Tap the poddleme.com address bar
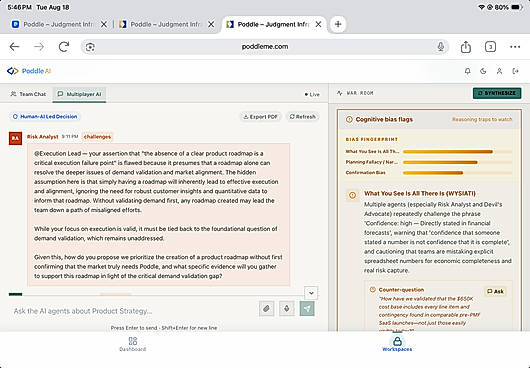530x368 pixels. click(x=265, y=47)
